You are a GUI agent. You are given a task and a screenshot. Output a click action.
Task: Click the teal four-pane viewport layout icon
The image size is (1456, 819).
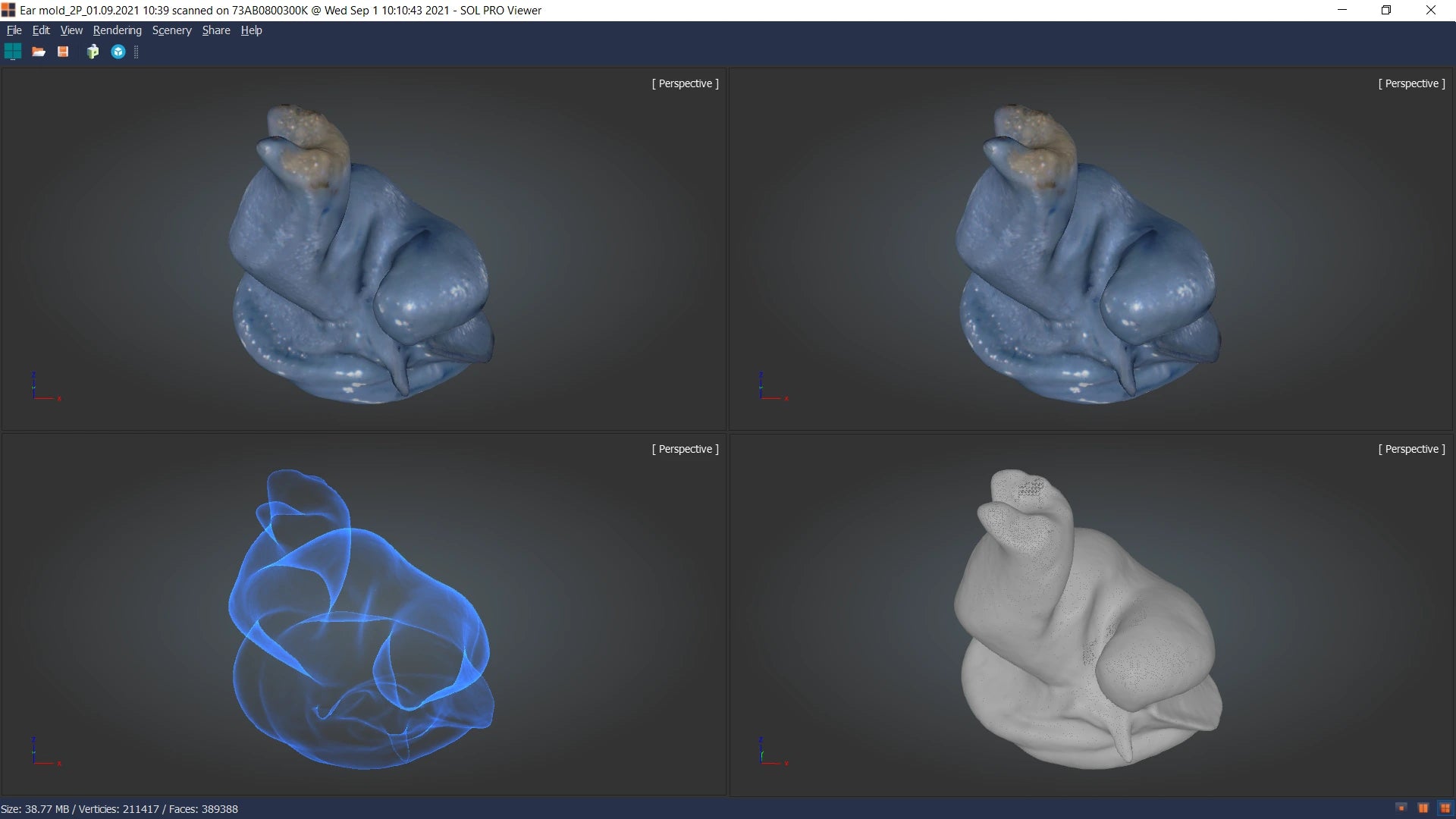[x=13, y=52]
